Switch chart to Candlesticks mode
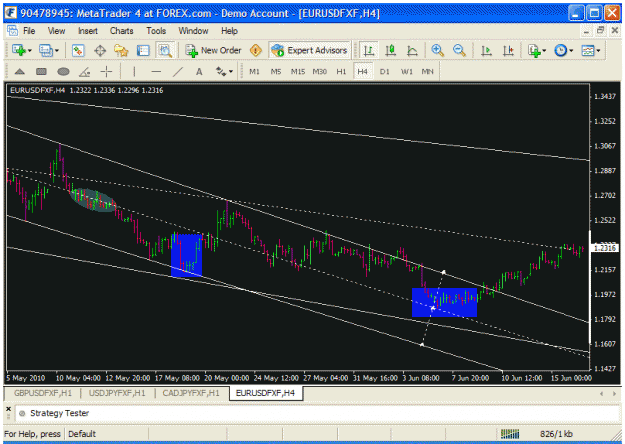This screenshot has height=444, width=625. point(390,51)
